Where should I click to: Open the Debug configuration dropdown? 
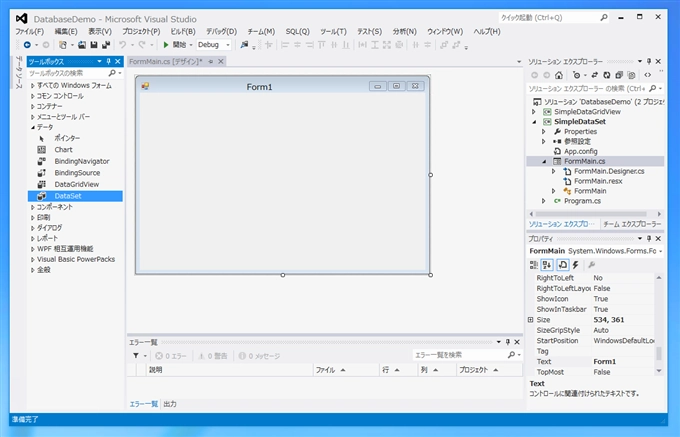[x=228, y=45]
